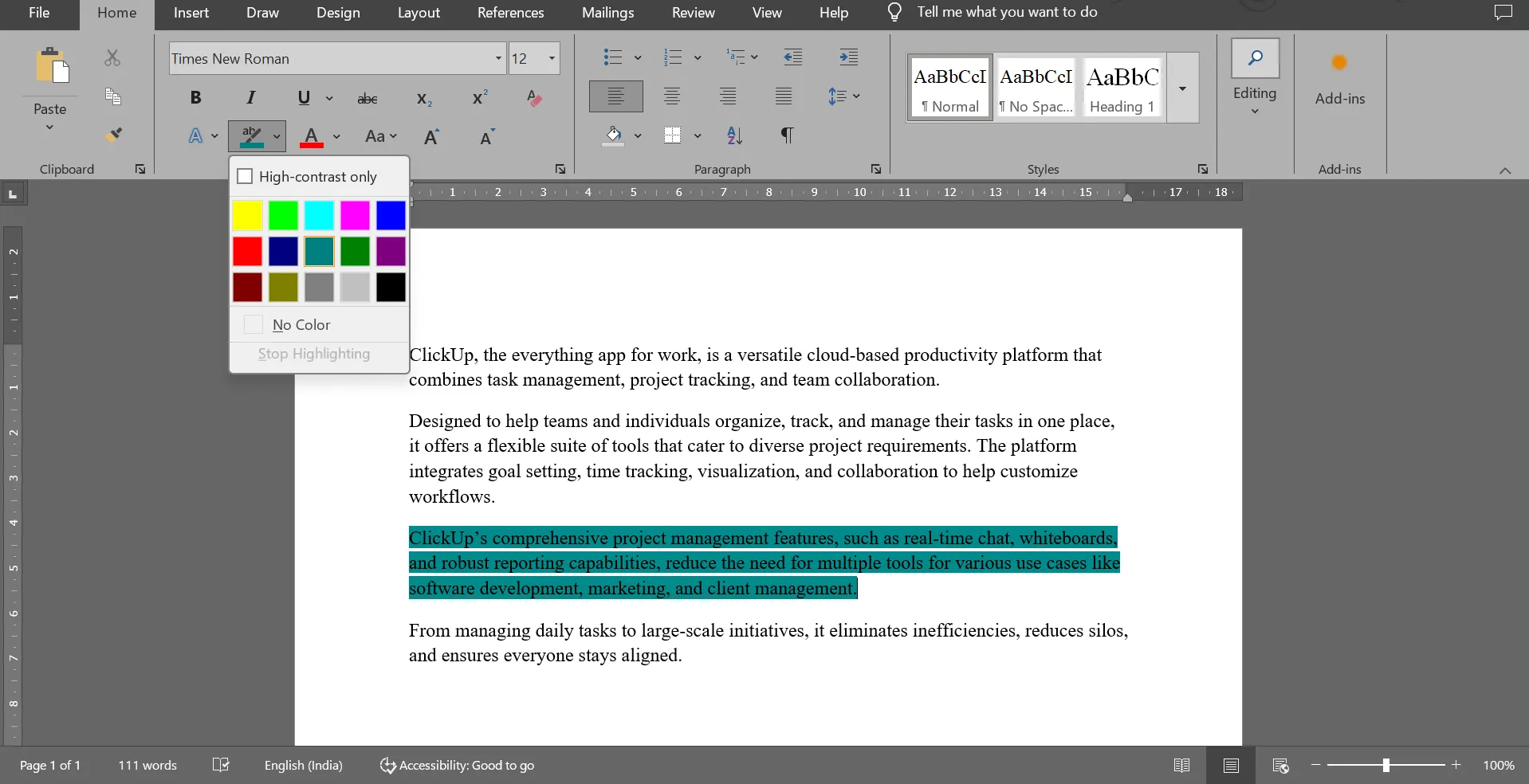Open the Add-ins icon

tap(1339, 79)
